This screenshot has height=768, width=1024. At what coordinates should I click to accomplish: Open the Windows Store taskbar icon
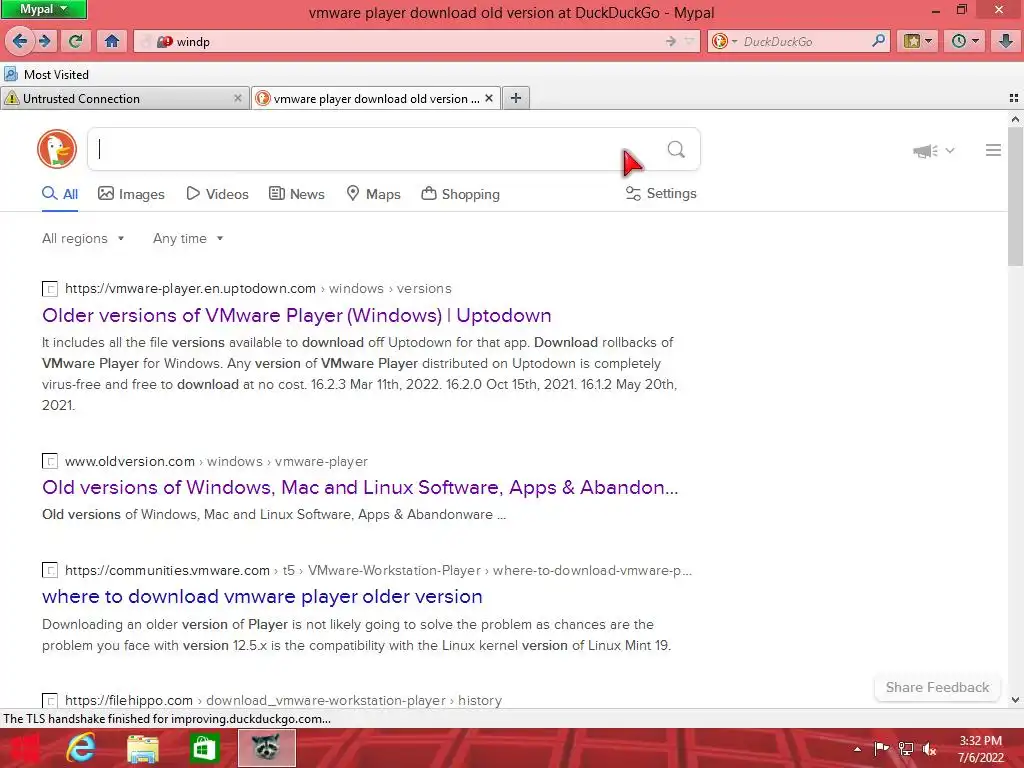click(204, 748)
